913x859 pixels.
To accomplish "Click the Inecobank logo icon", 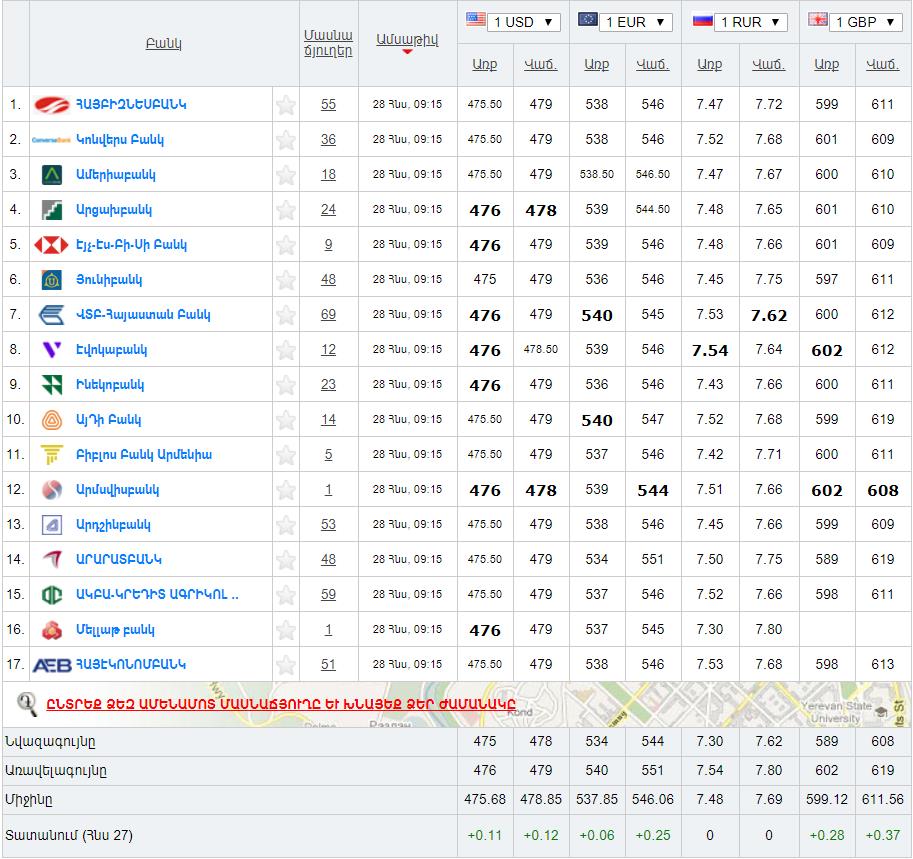I will click(52, 385).
